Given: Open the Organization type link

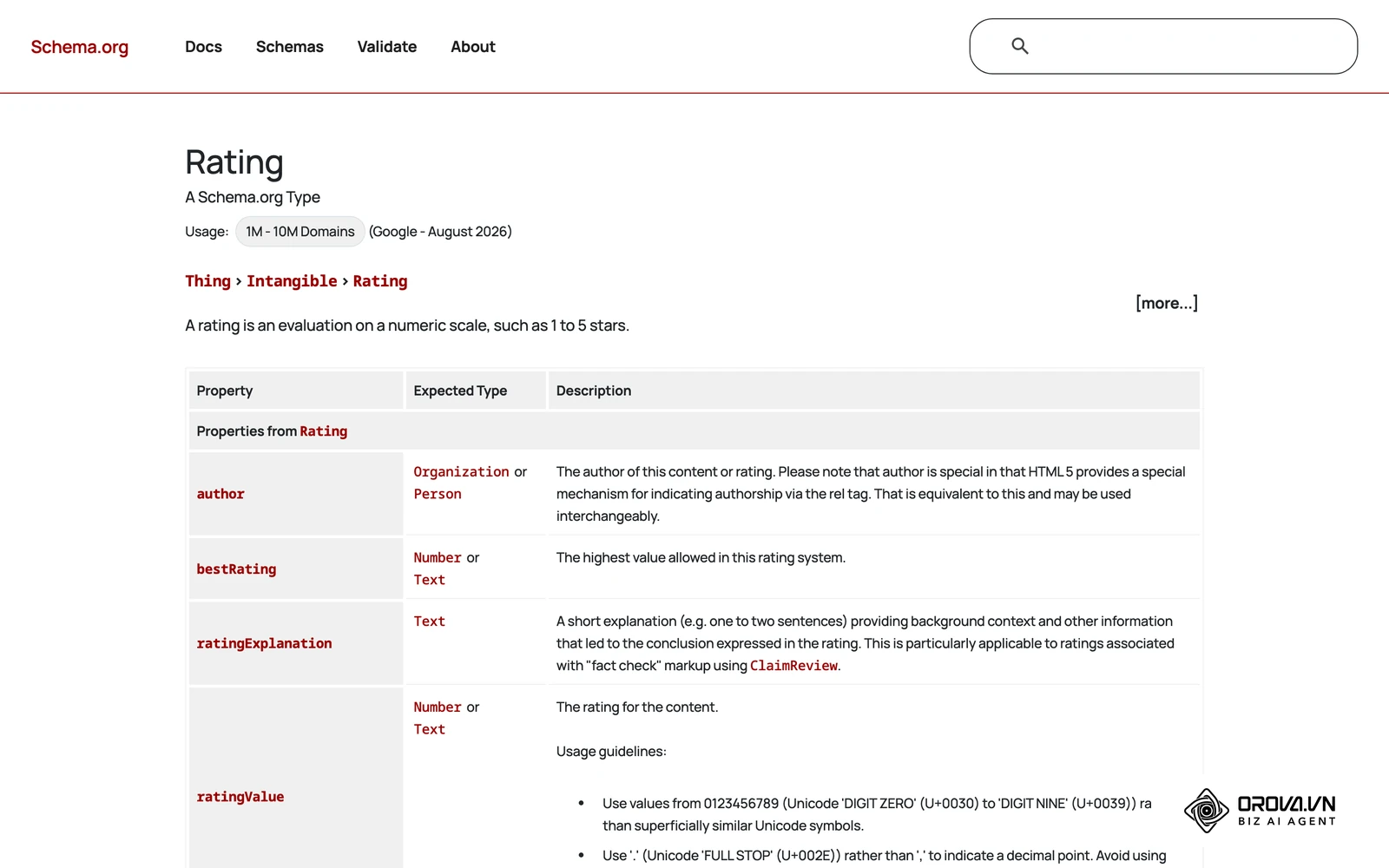Looking at the screenshot, I should point(461,472).
